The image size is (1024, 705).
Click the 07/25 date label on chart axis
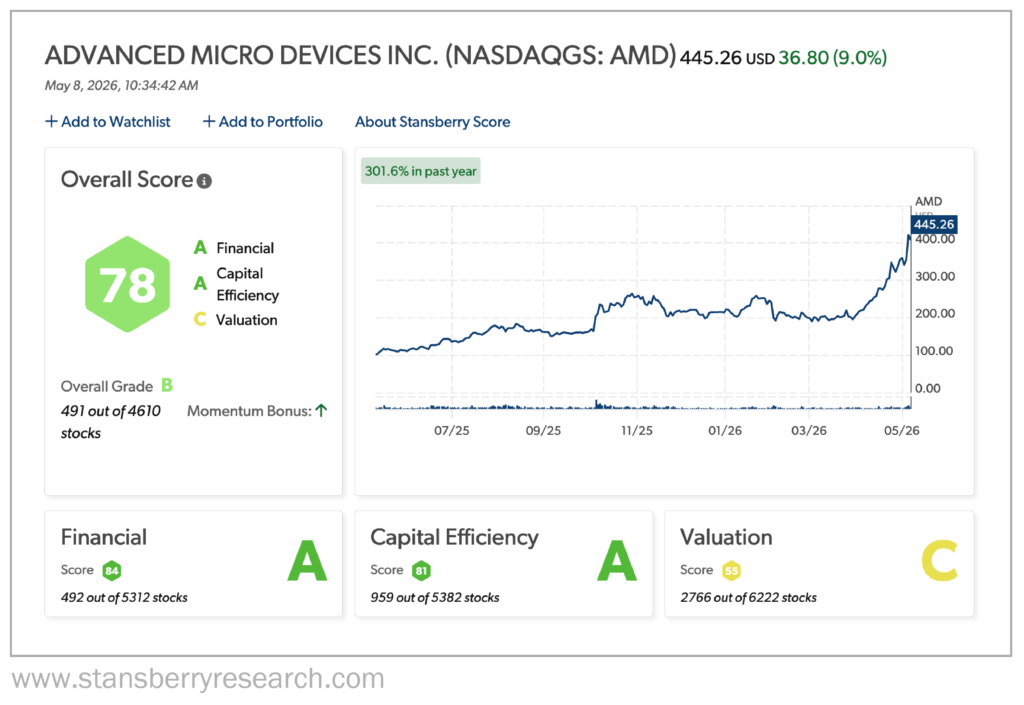[x=452, y=431]
